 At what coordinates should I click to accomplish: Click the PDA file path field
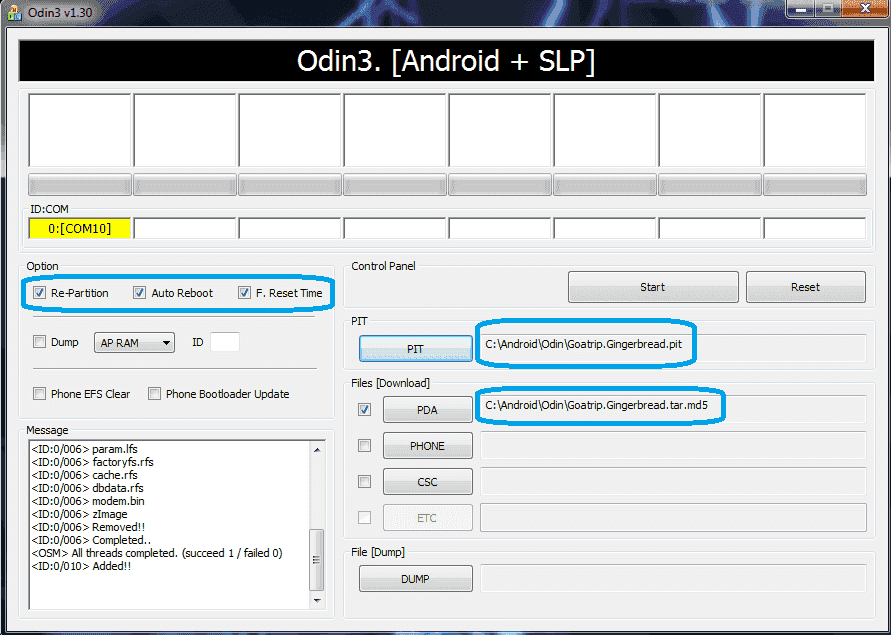point(673,409)
